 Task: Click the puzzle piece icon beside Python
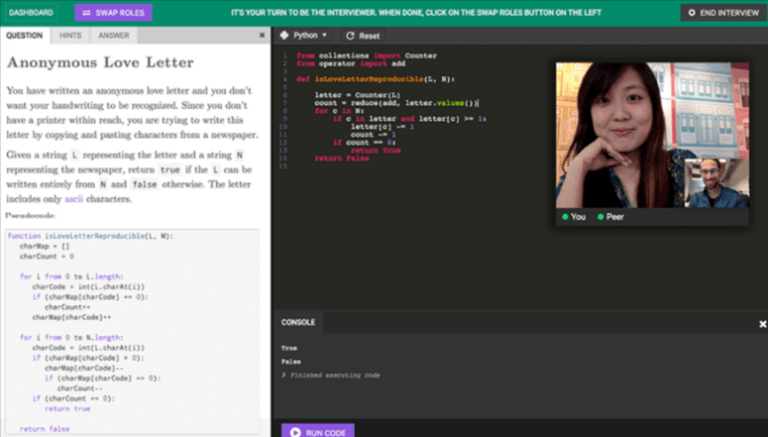click(284, 35)
